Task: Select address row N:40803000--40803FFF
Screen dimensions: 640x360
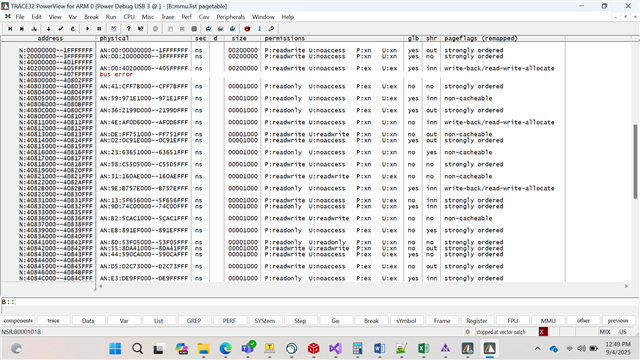Action: (x=56, y=86)
